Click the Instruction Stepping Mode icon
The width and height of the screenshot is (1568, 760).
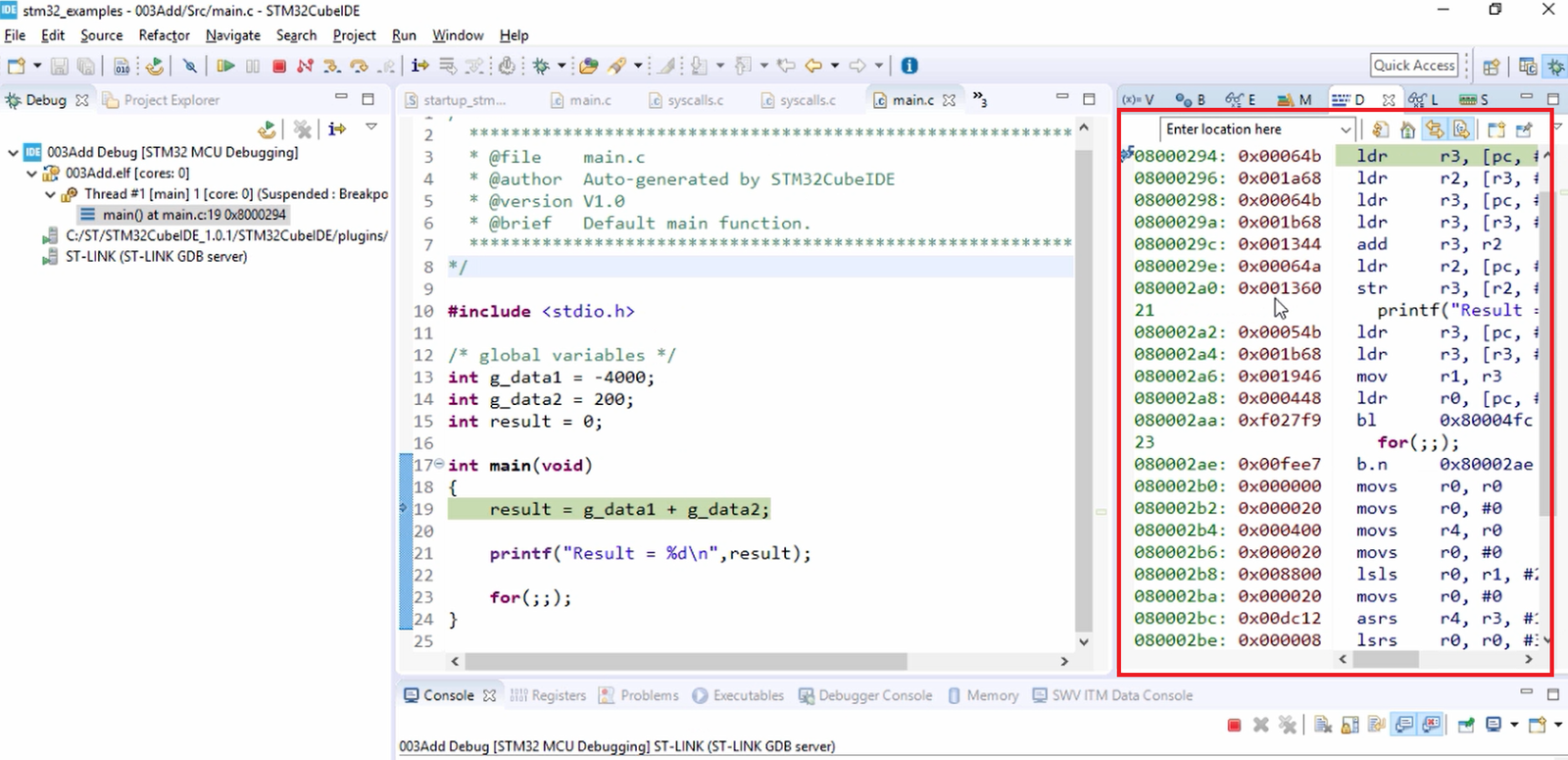point(420,66)
